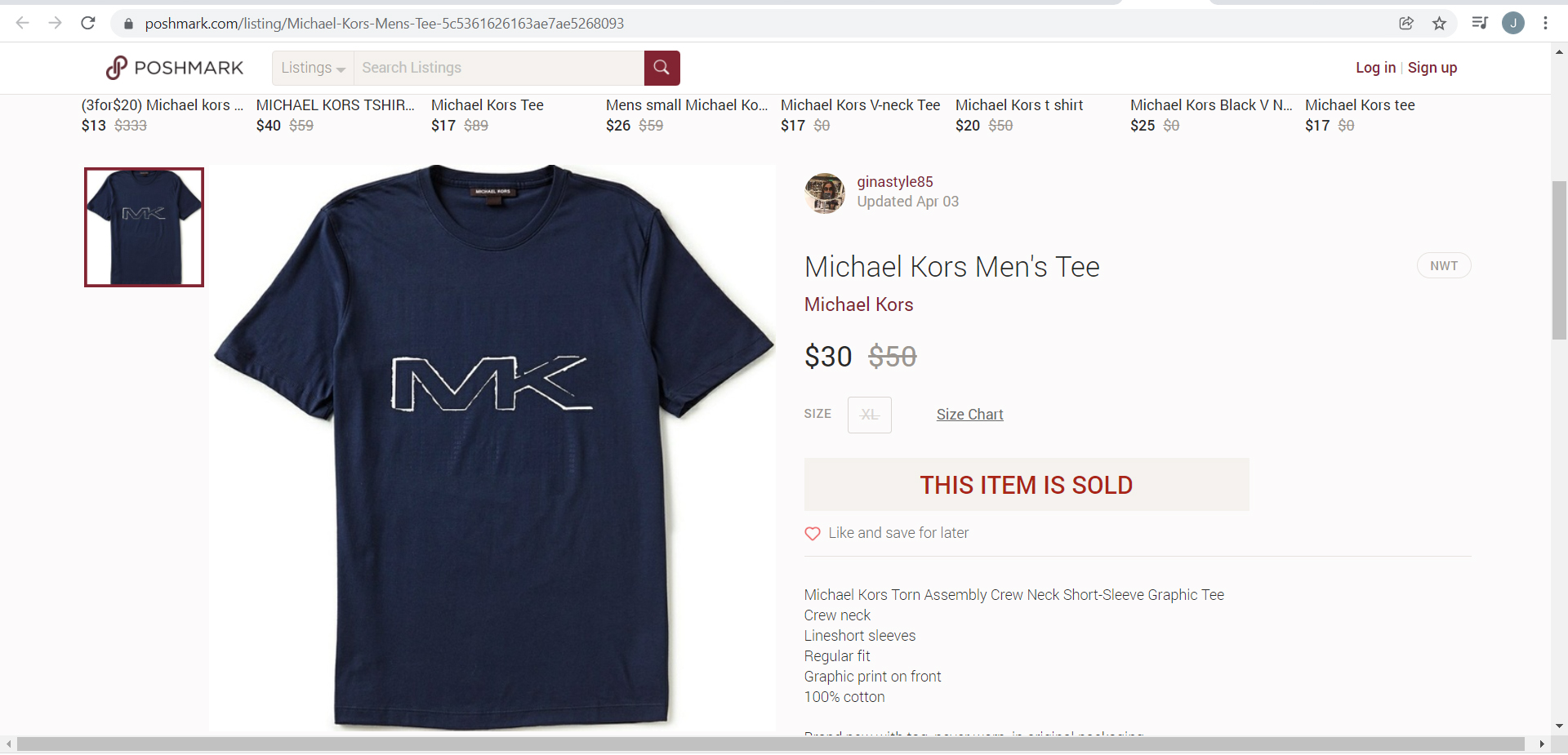Go back with the browser back arrow
1568x755 pixels.
[x=23, y=23]
